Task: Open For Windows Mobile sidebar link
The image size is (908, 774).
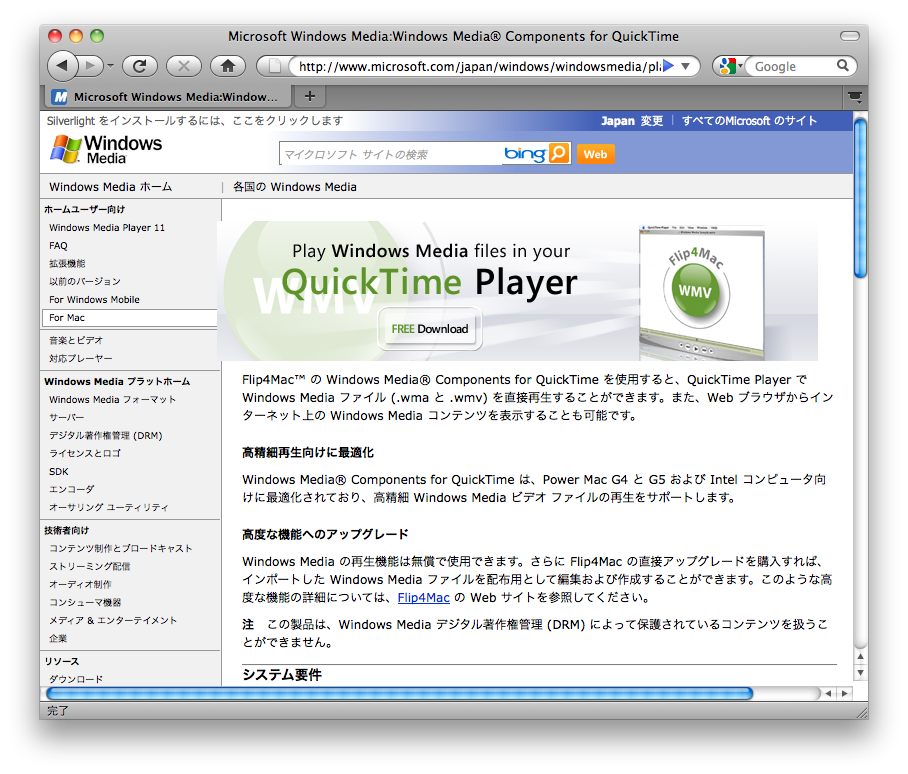Action: 94,300
